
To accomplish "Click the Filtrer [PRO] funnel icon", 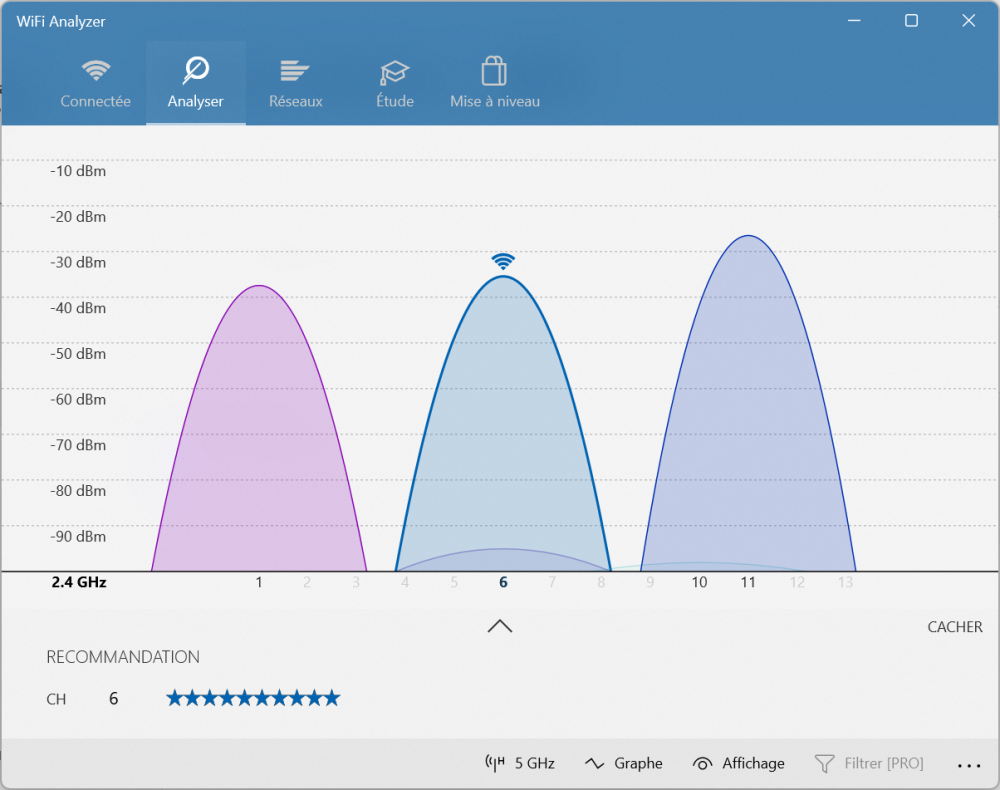I will [x=824, y=763].
